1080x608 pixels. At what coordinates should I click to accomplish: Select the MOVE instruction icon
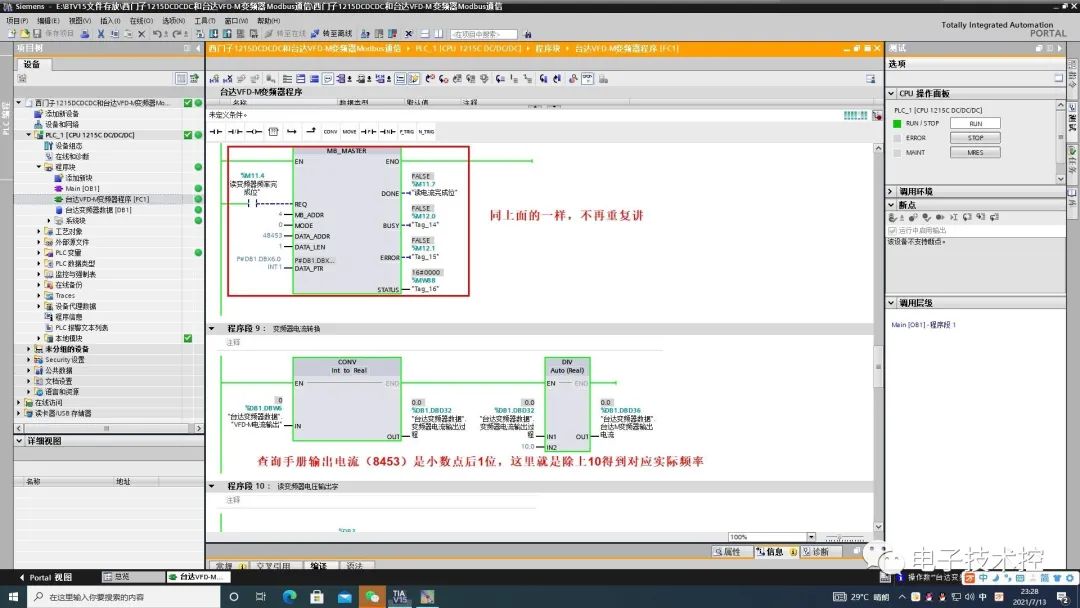(x=350, y=131)
